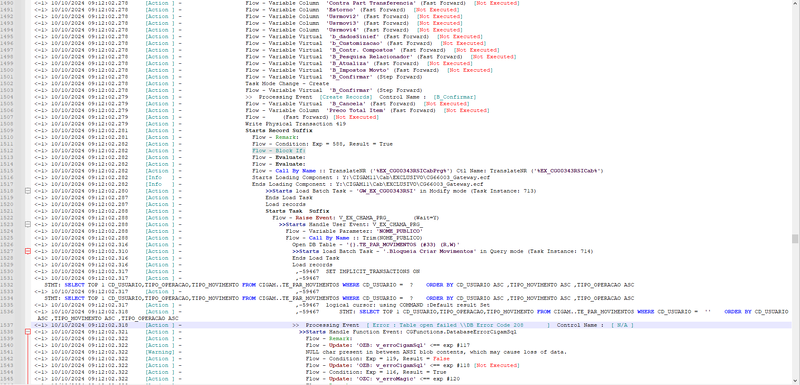Click the highlighted 'Flow - Block If:' text
Screen dimensions: 800x385
coord(279,151)
